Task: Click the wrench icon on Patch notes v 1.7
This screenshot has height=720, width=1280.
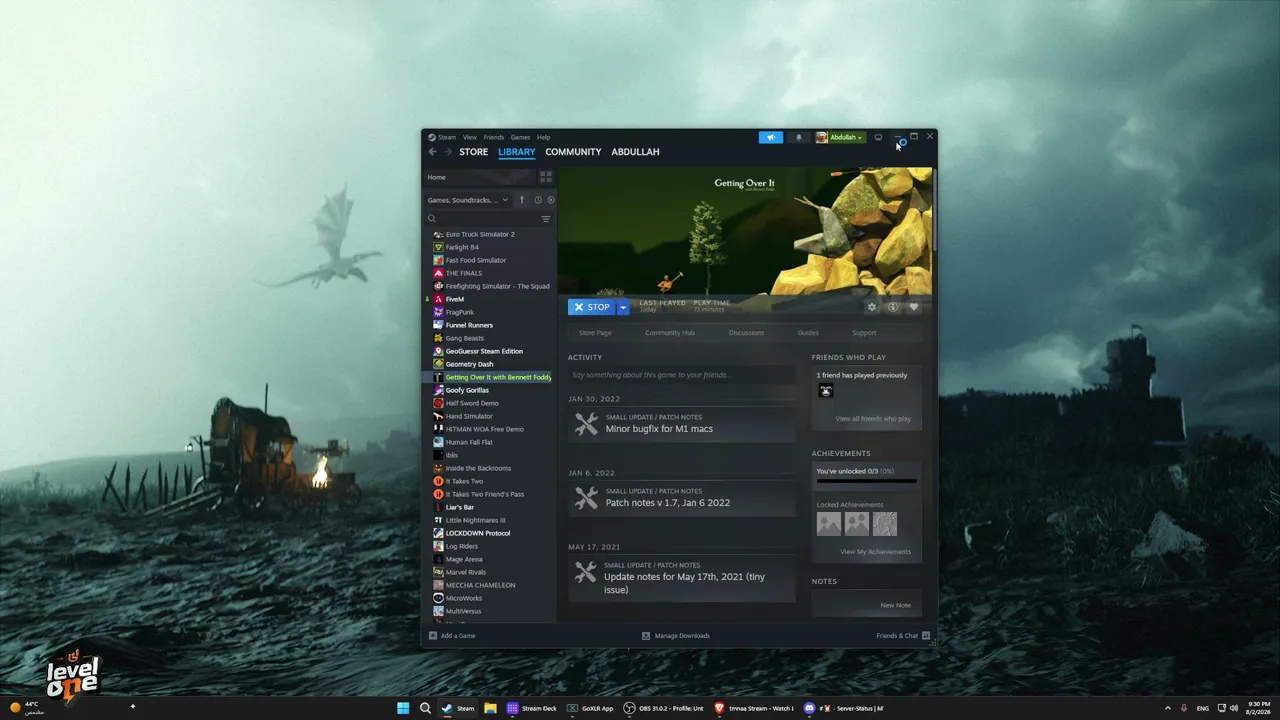Action: [x=586, y=498]
